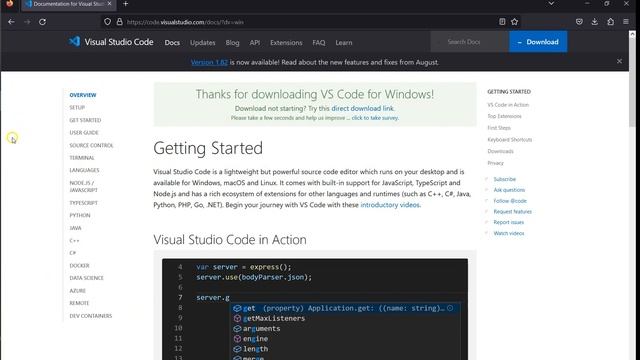This screenshot has width=640, height=360.
Task: Select Setup in the left sidebar
Action: (77, 108)
